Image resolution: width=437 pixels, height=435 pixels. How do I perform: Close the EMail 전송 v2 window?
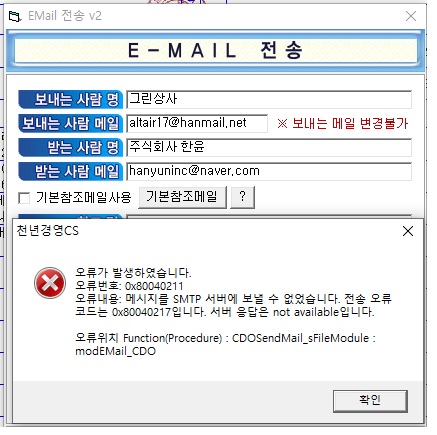411,16
